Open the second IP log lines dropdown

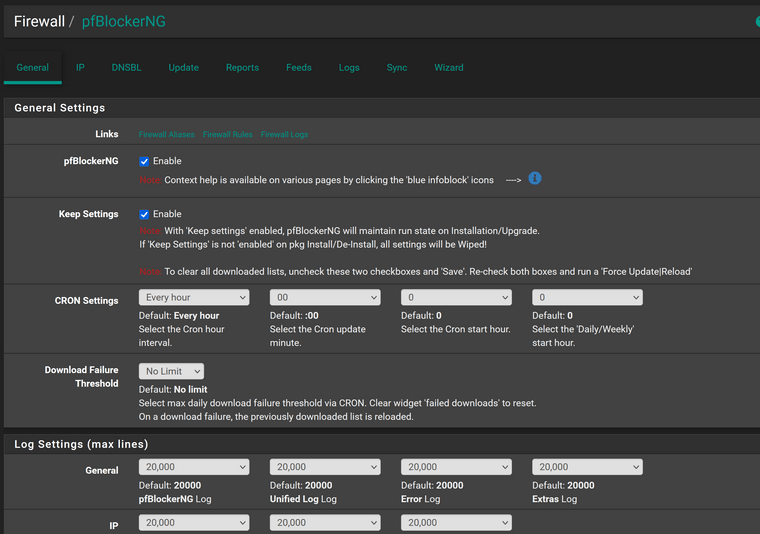click(x=325, y=522)
